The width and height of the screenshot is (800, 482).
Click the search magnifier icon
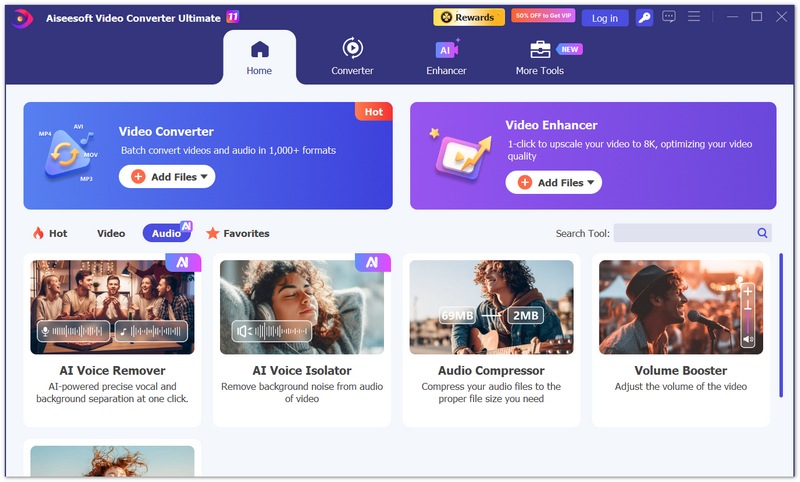762,233
